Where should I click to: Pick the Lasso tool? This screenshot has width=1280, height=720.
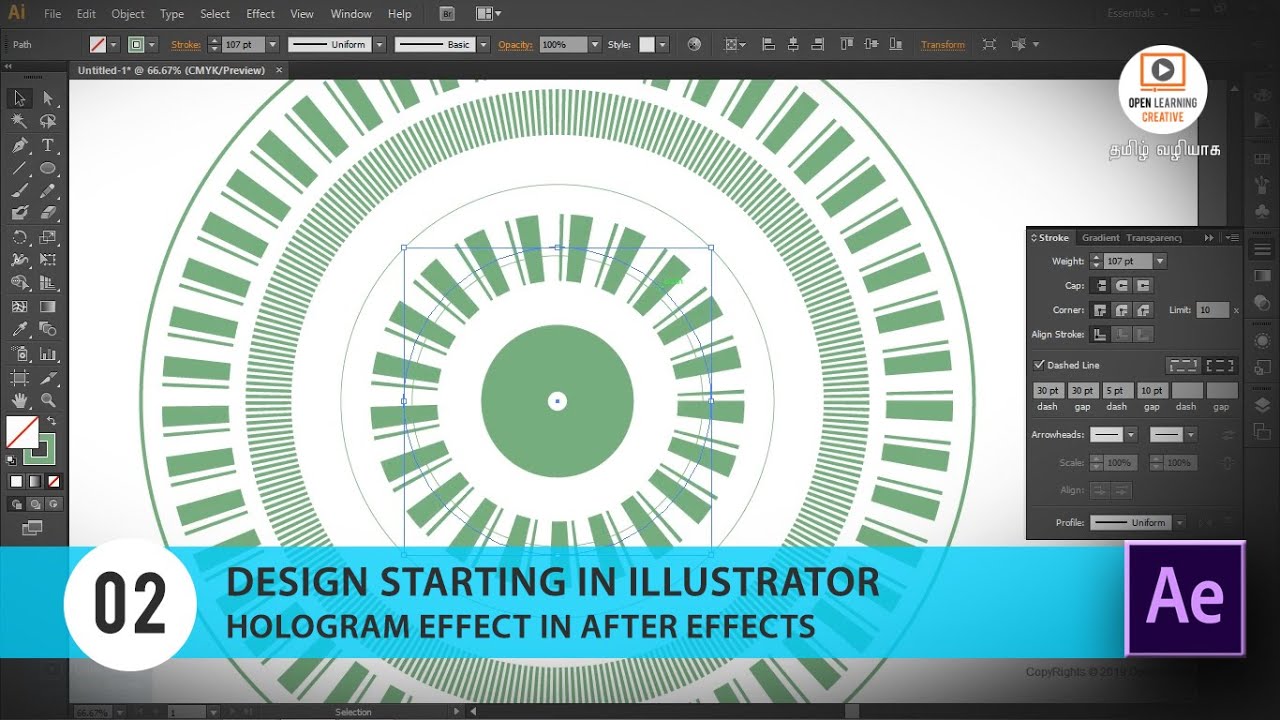tap(47, 121)
